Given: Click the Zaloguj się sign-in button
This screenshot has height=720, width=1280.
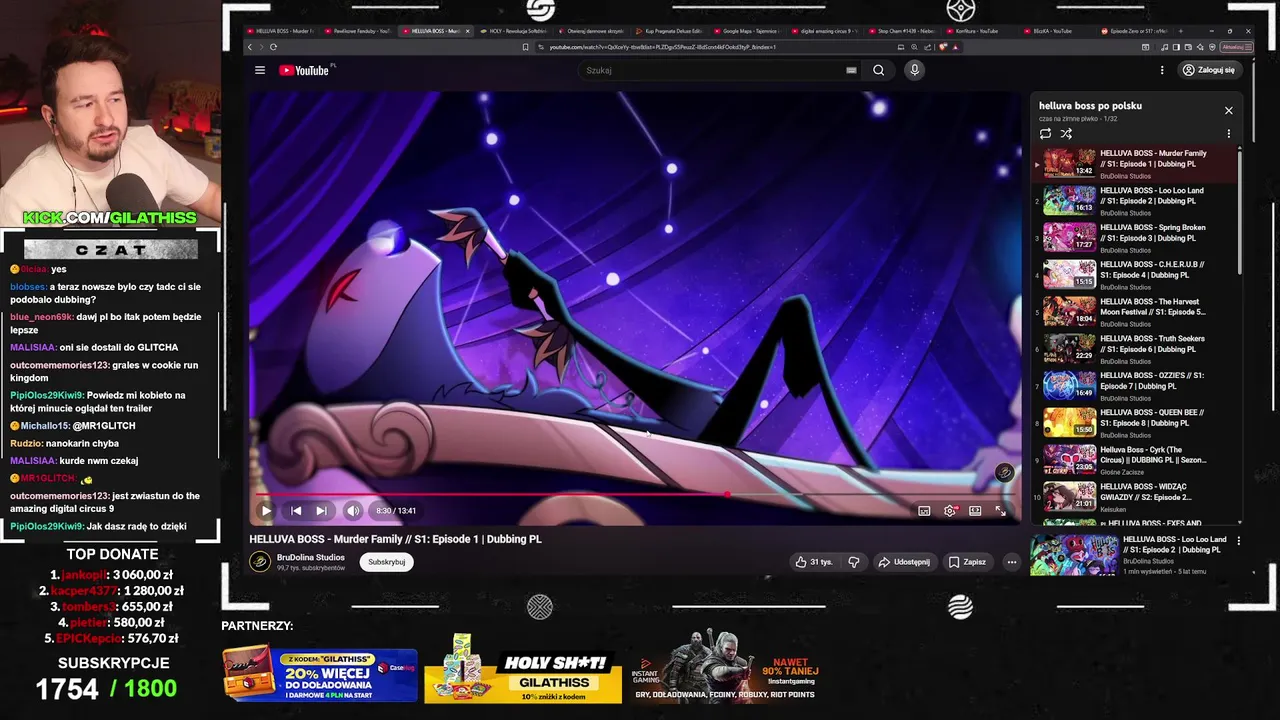Looking at the screenshot, I should [1208, 70].
